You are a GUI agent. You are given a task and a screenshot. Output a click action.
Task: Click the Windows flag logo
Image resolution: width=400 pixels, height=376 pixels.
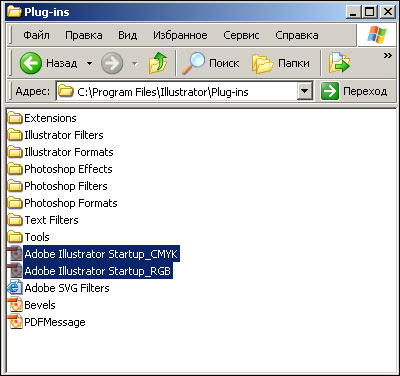click(377, 34)
